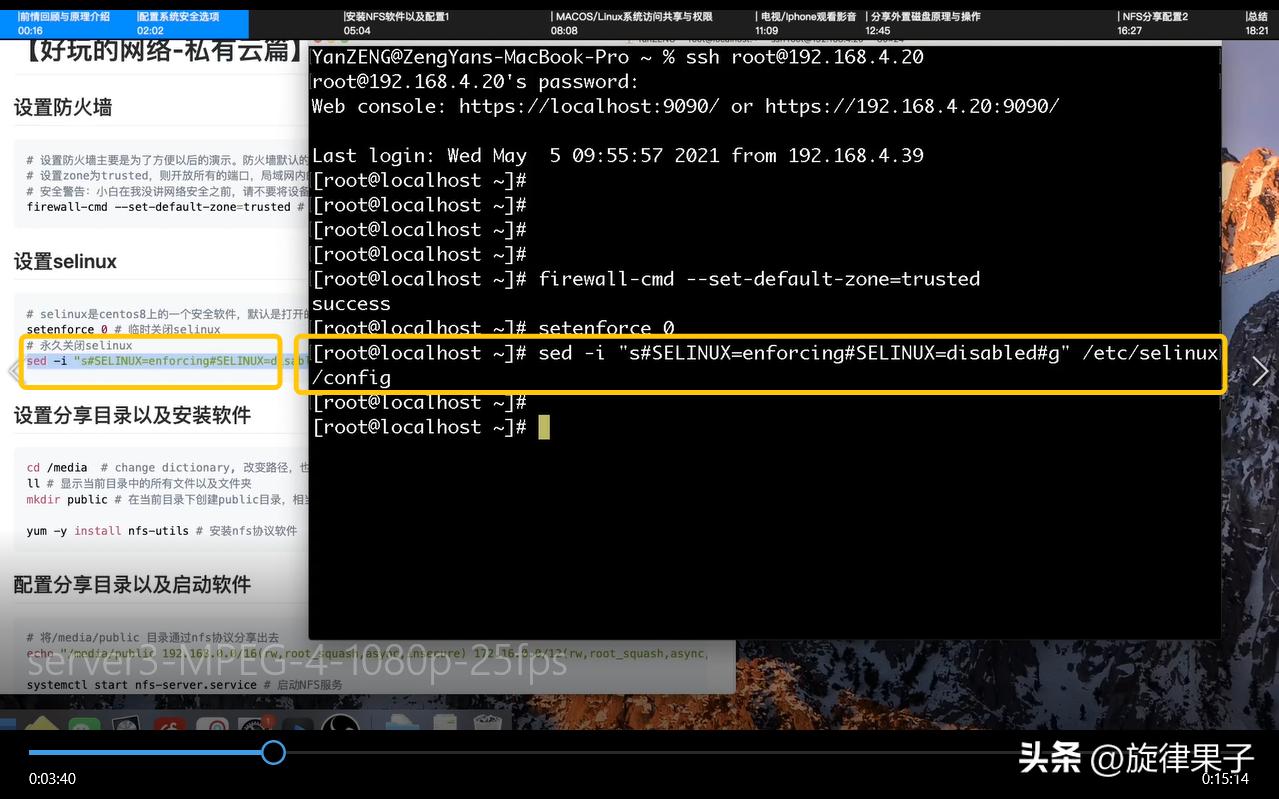Click terminal command setenforce 0
Viewport: 1279px width, 799px height.
coord(606,328)
